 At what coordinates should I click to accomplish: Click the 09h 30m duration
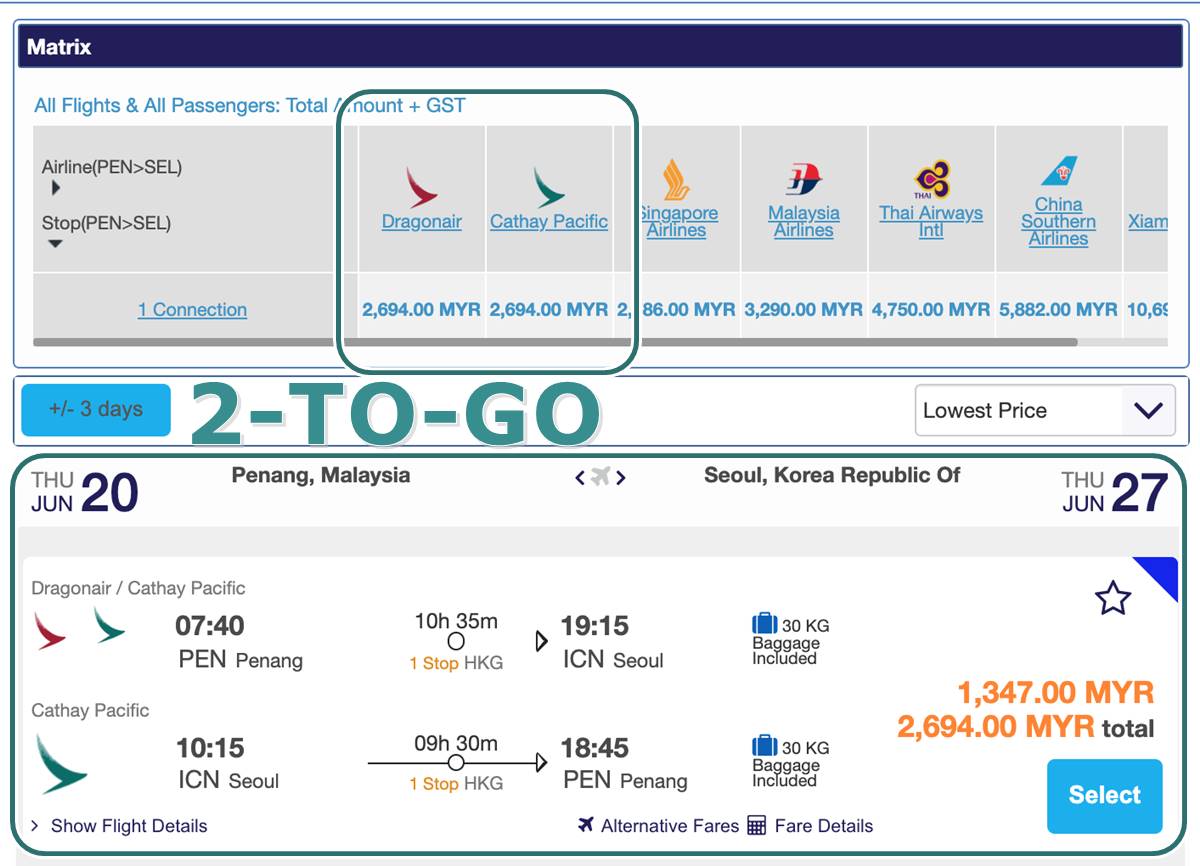456,743
